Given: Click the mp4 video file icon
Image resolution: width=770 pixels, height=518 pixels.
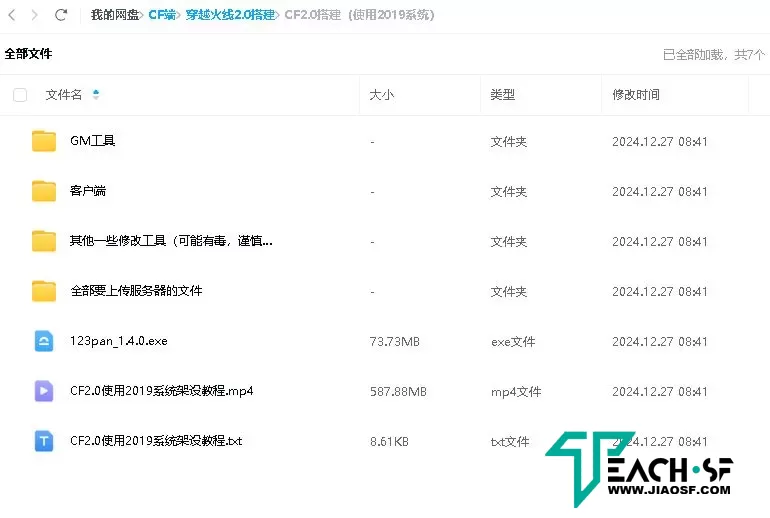Looking at the screenshot, I should click(44, 391).
